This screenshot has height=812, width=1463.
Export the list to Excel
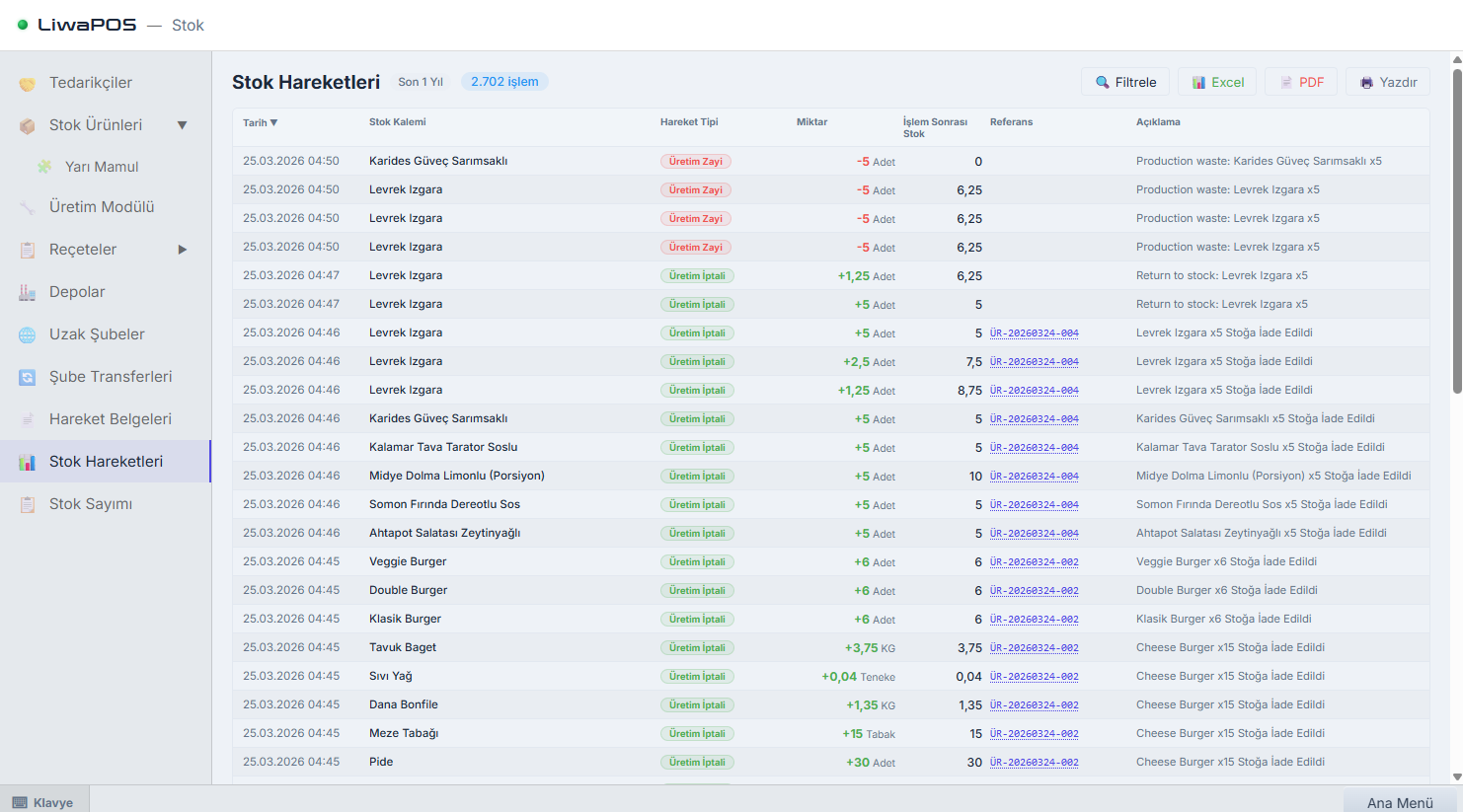(x=1216, y=82)
